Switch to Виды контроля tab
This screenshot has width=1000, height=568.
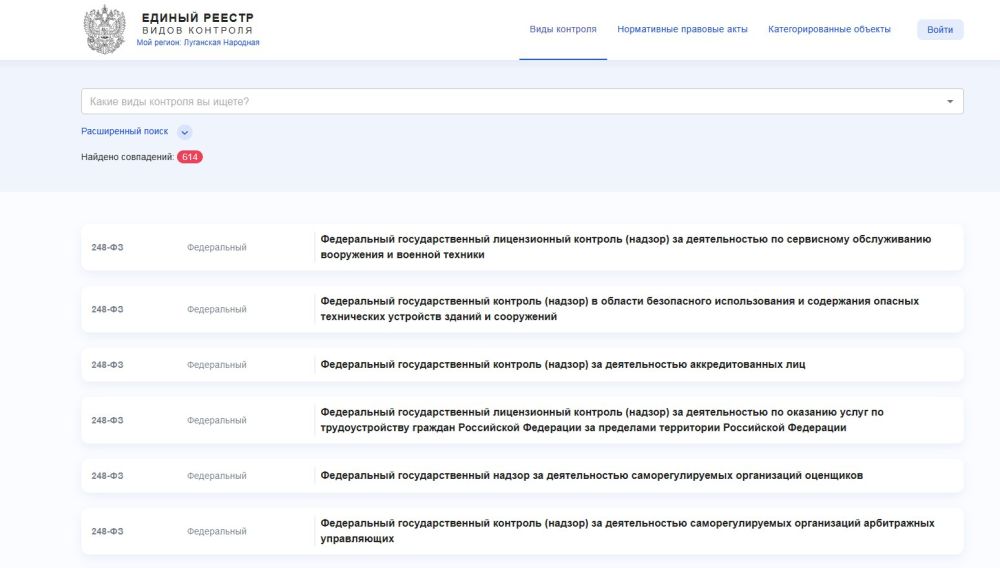[562, 30]
